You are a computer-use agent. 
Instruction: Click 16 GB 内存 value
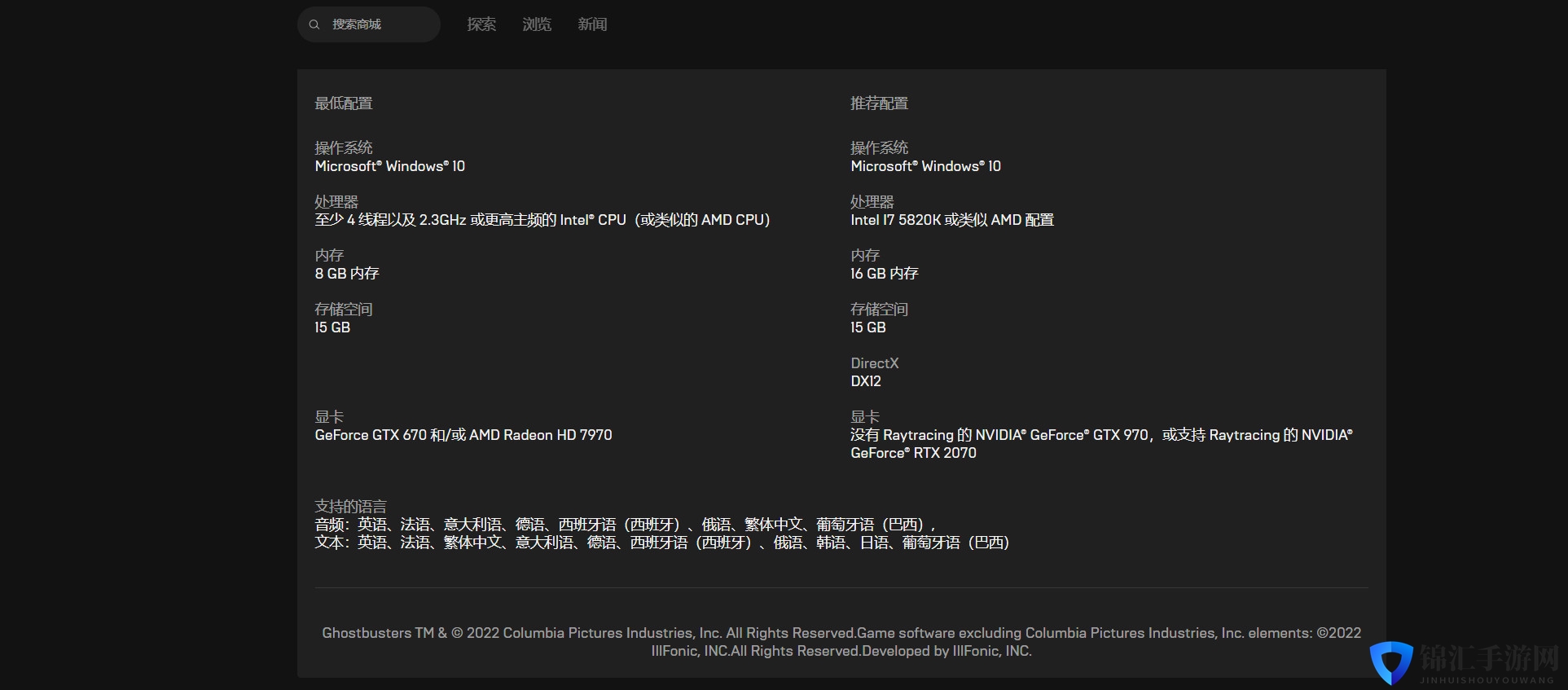(885, 274)
